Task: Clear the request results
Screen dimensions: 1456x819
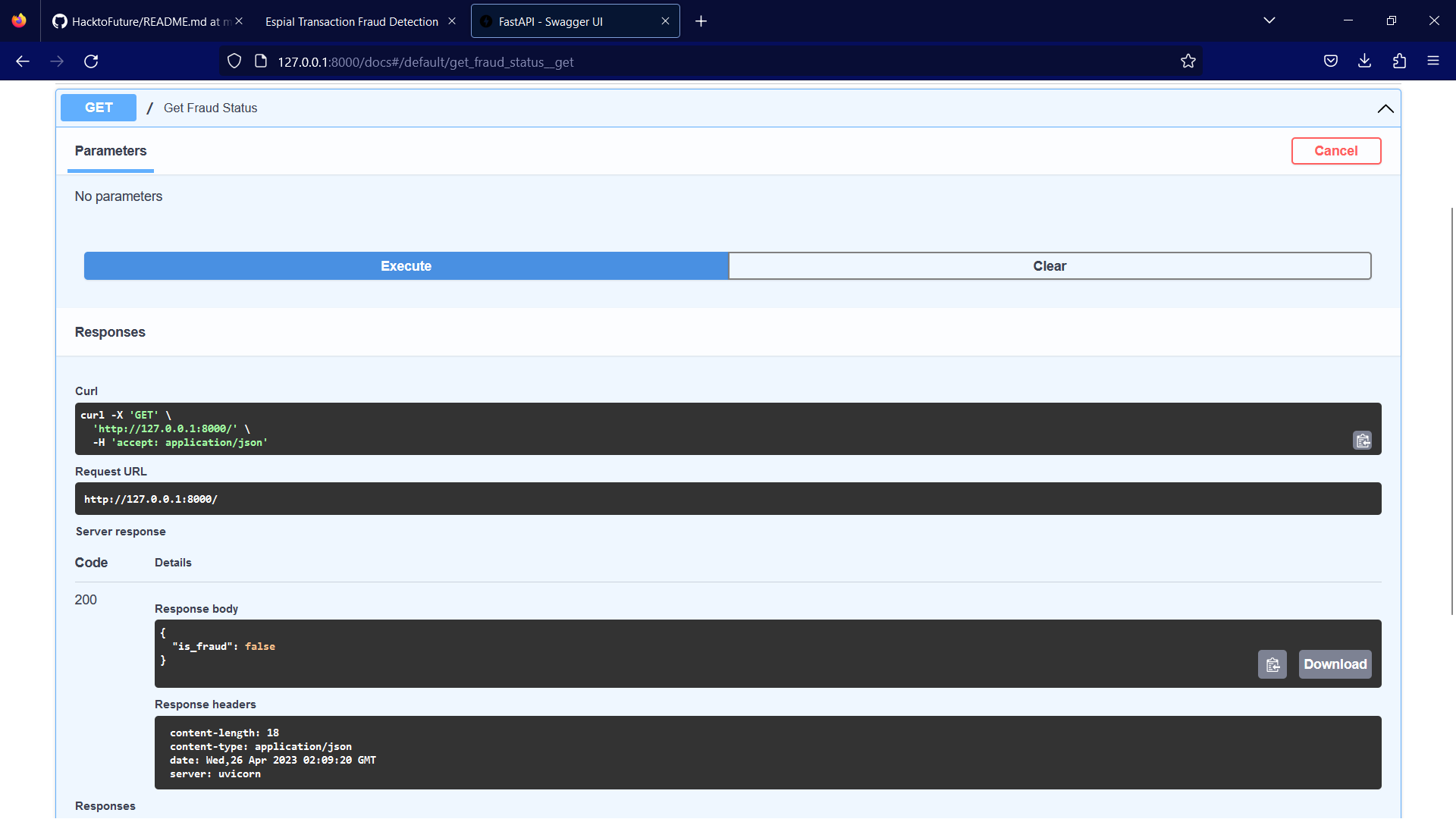Action: coord(1050,265)
